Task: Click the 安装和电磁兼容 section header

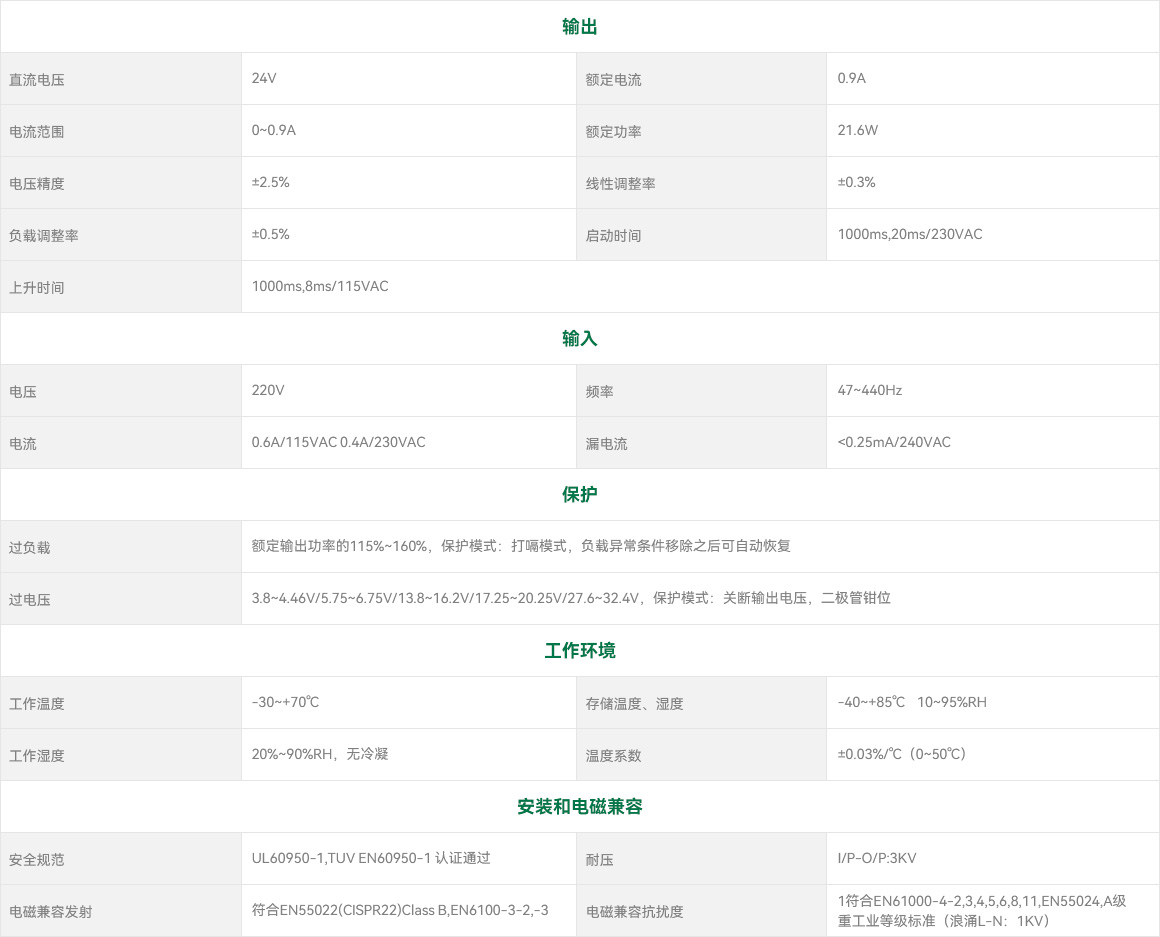Action: point(579,807)
